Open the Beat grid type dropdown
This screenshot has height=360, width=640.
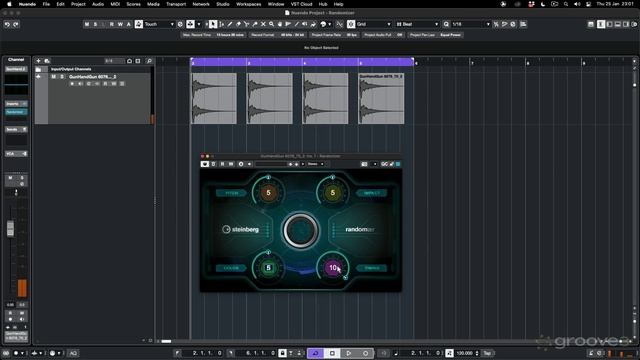click(417, 24)
